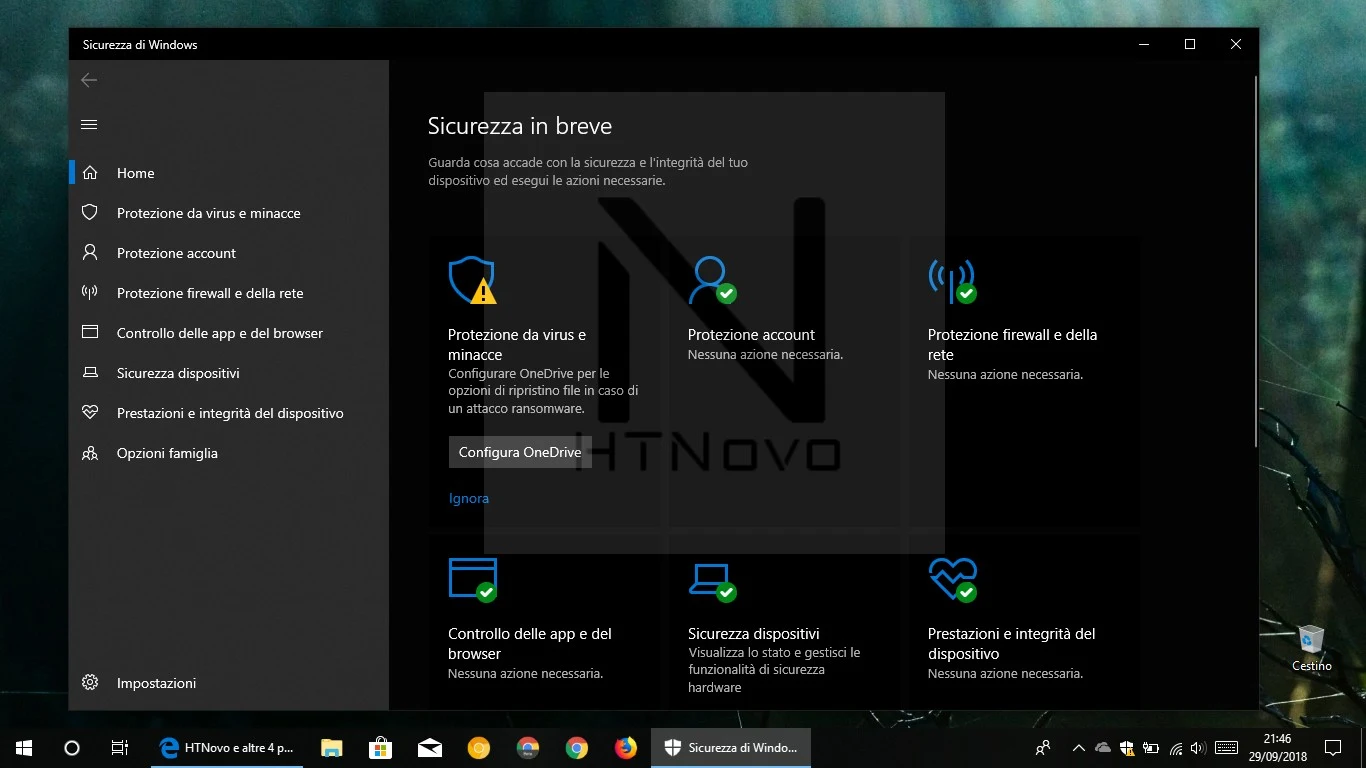Image resolution: width=1366 pixels, height=768 pixels.
Task: Launch standard Google Chrome from the taskbar
Action: pos(577,747)
